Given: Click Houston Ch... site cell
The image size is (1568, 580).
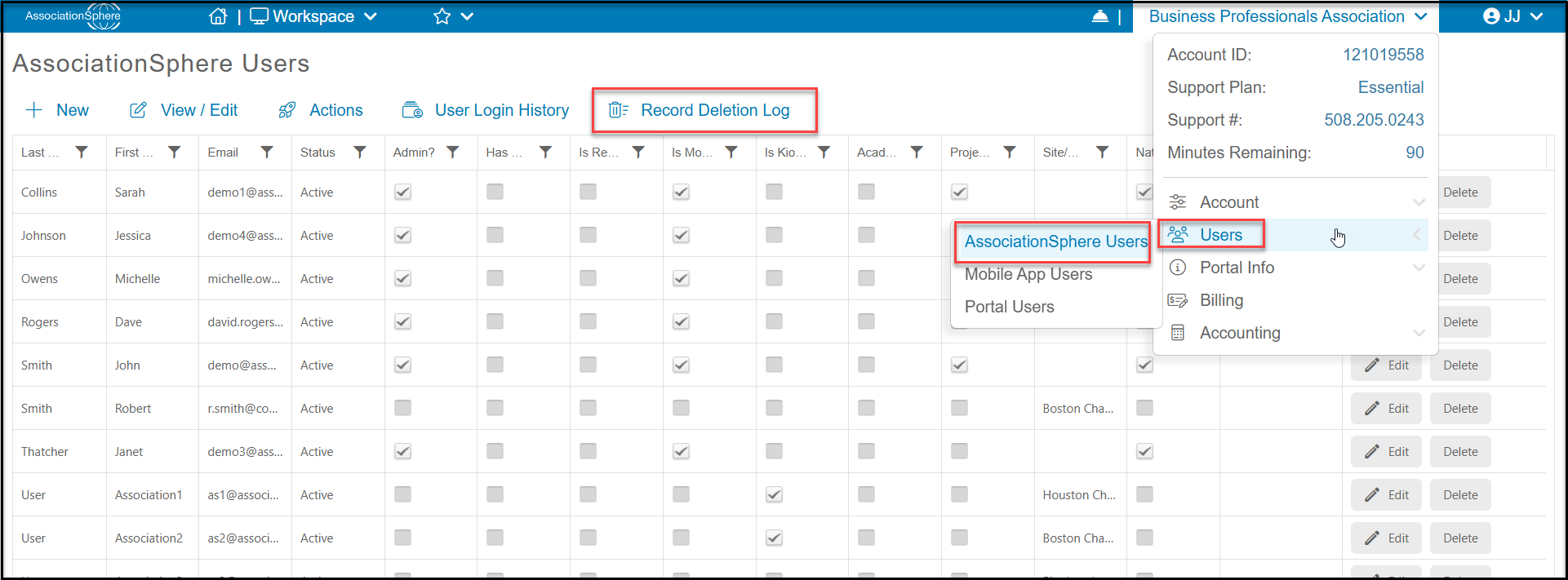Looking at the screenshot, I should click(x=1079, y=494).
